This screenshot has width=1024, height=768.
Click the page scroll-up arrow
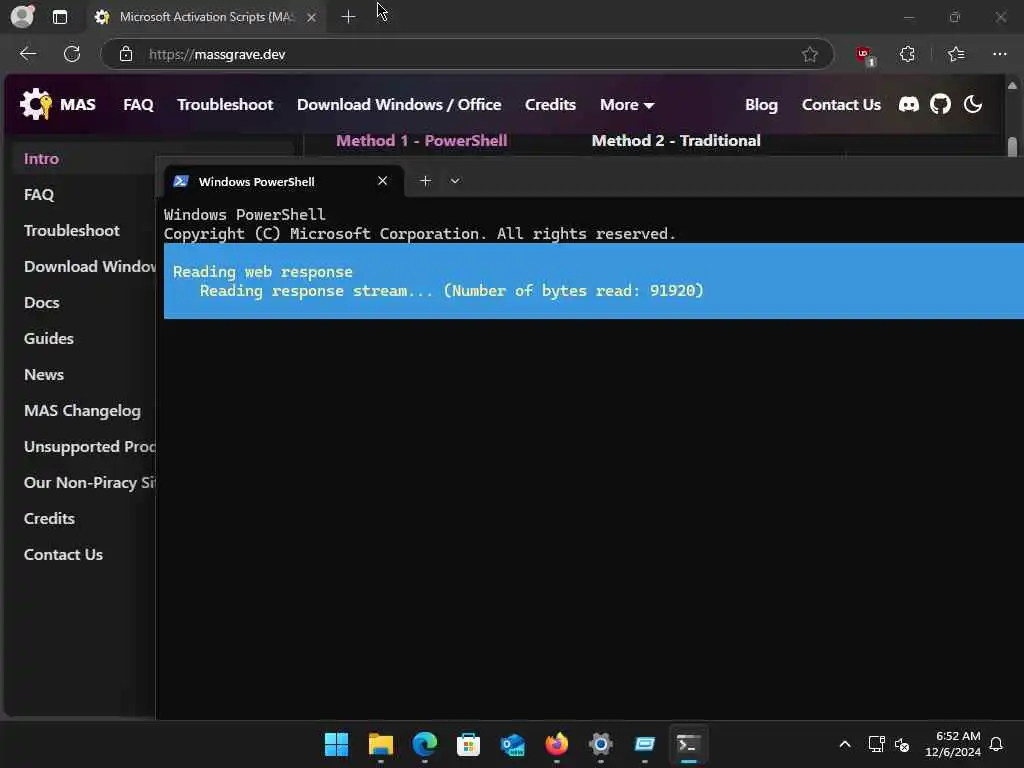(1012, 86)
